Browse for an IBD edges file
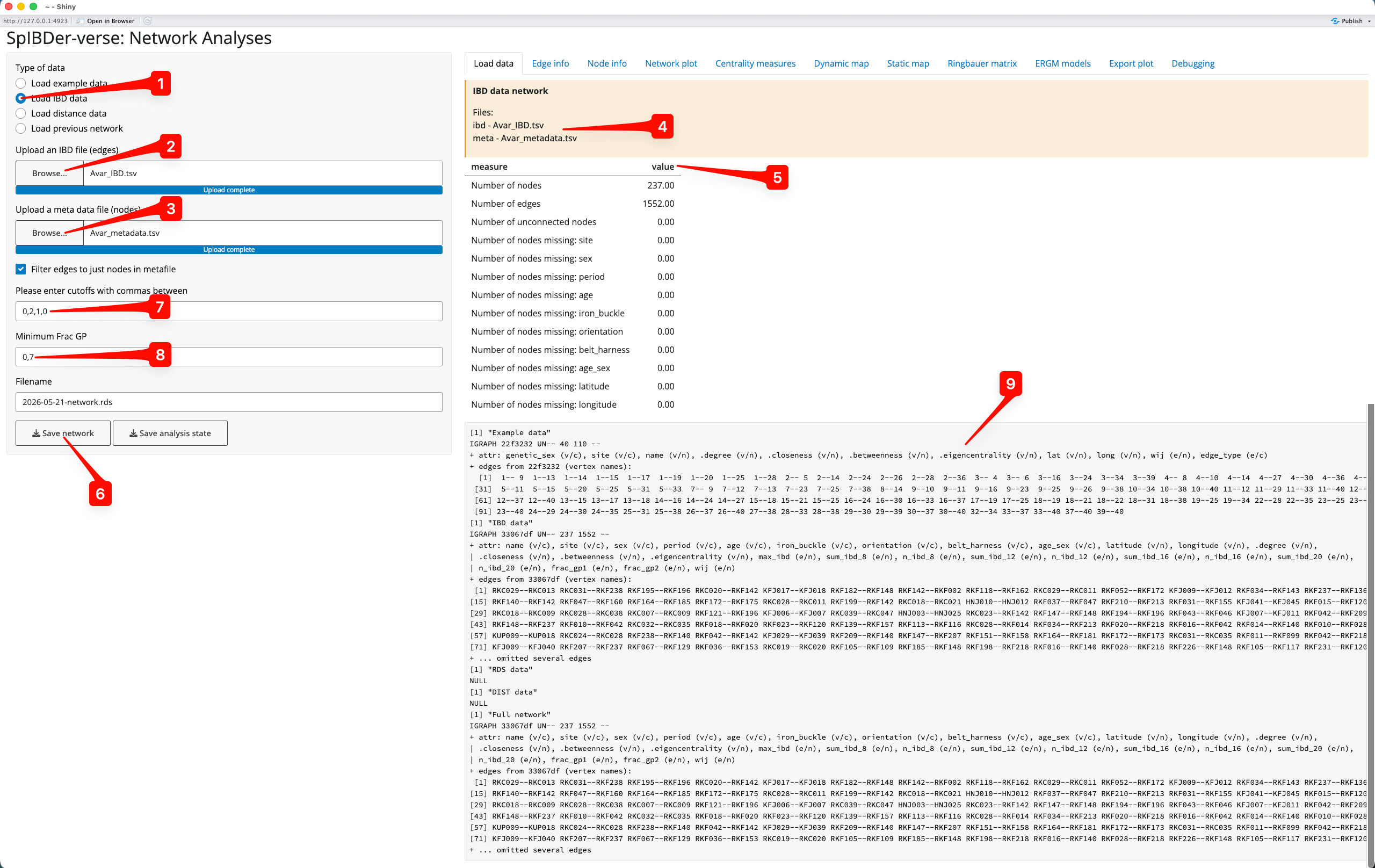Image resolution: width=1375 pixels, height=868 pixels. 49,173
